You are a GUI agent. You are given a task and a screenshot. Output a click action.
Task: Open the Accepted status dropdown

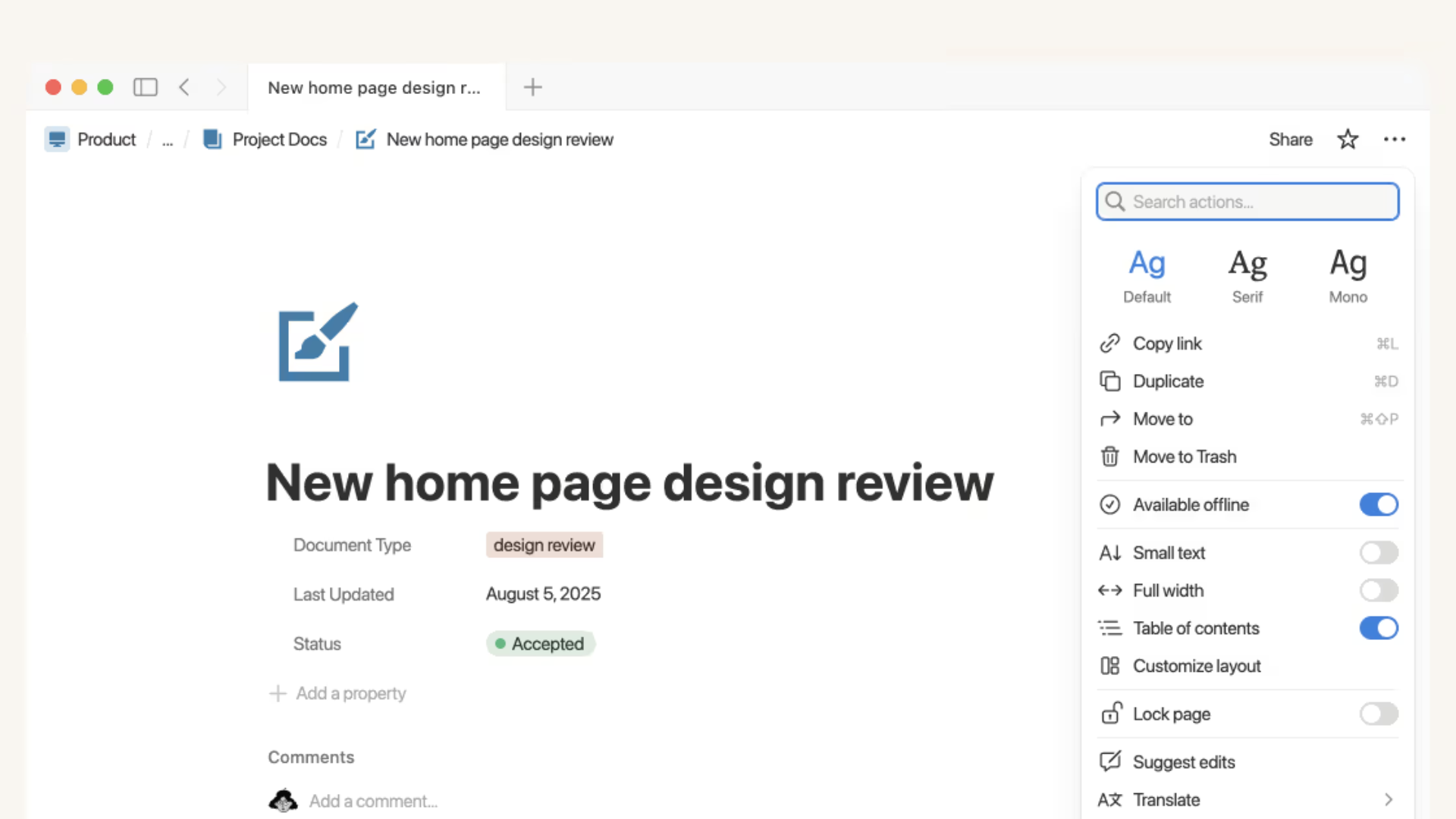pyautogui.click(x=540, y=644)
